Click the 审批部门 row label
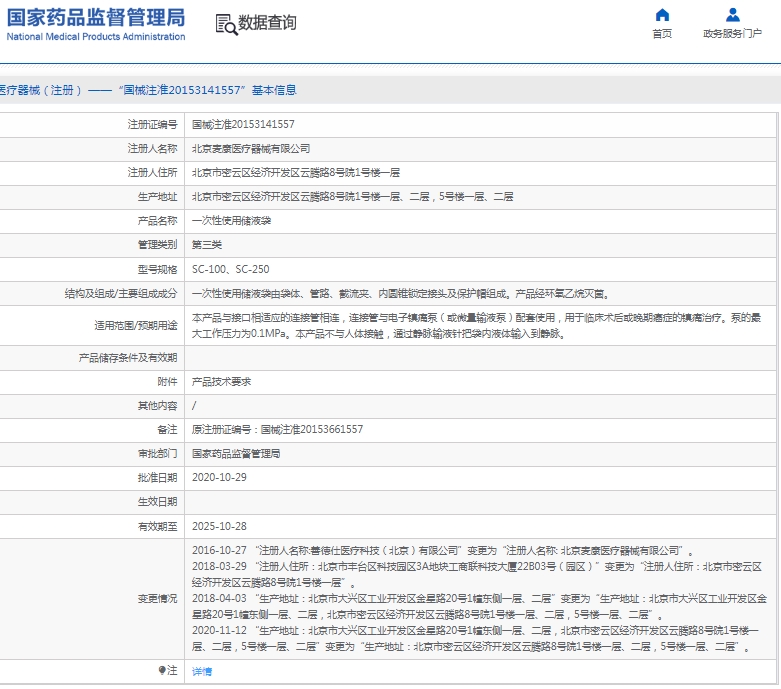 pos(157,453)
